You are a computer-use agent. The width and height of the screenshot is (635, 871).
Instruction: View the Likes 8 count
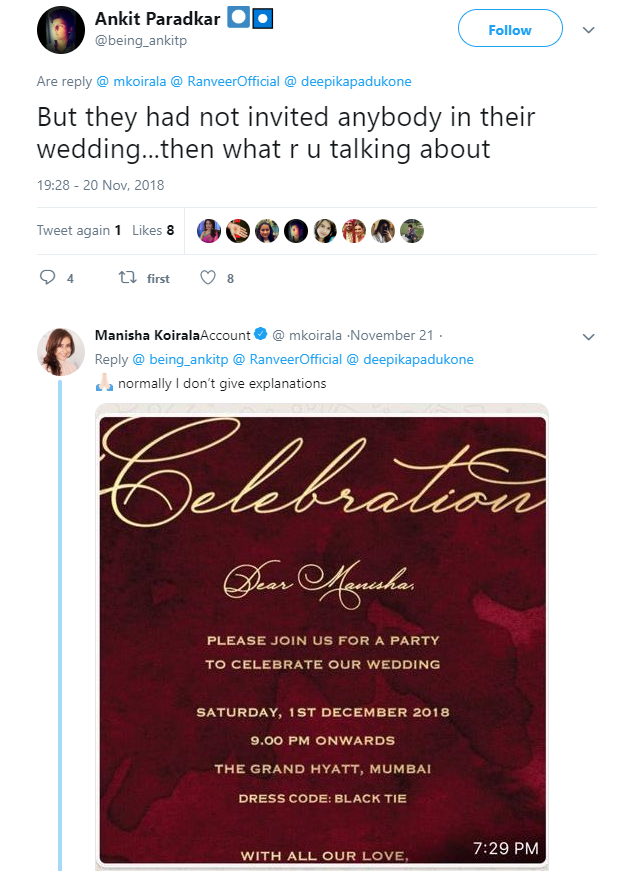point(153,230)
